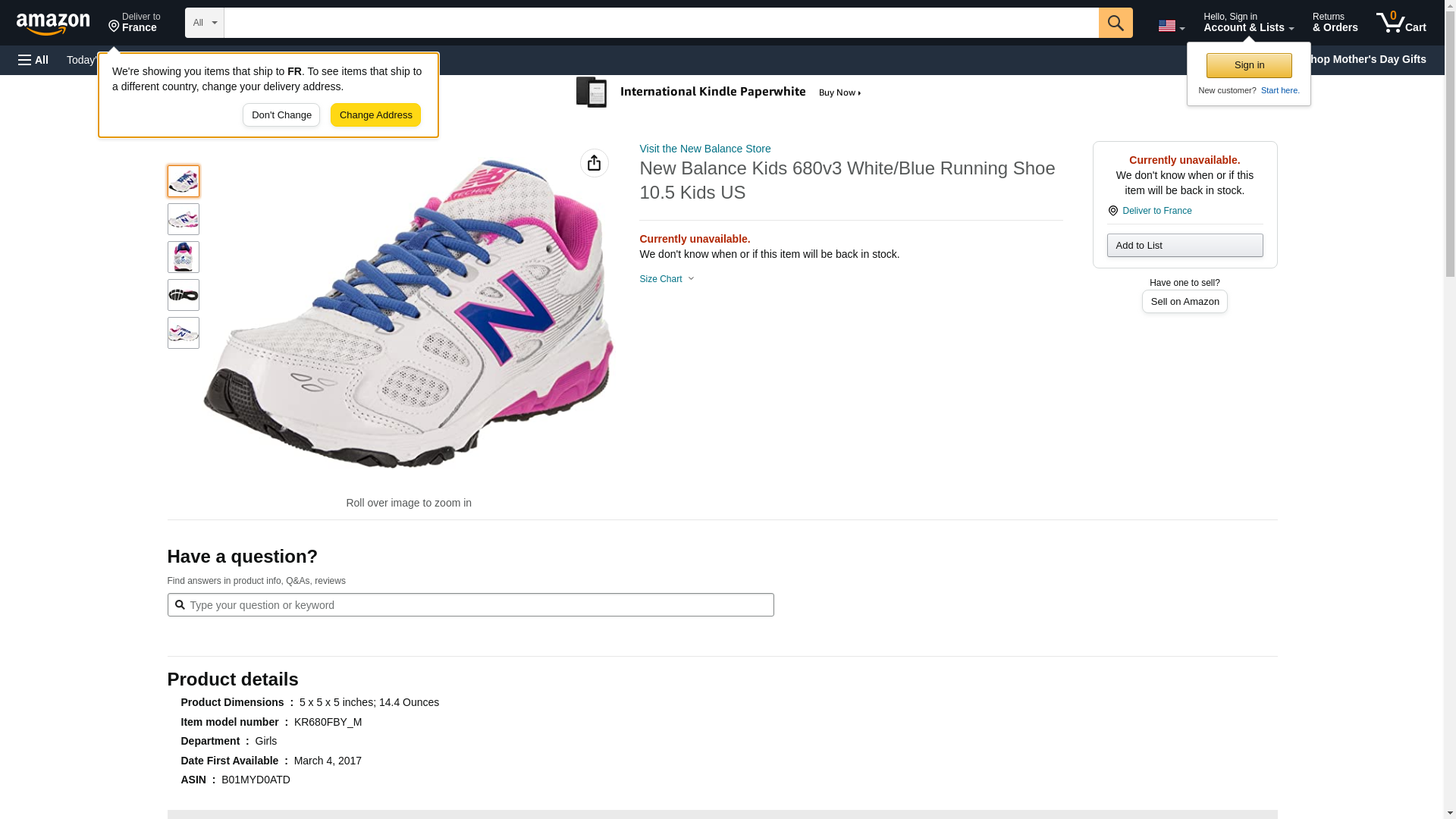Select the shoe sole thumbnail image
Screen dimensions: 1456x819
point(183,295)
